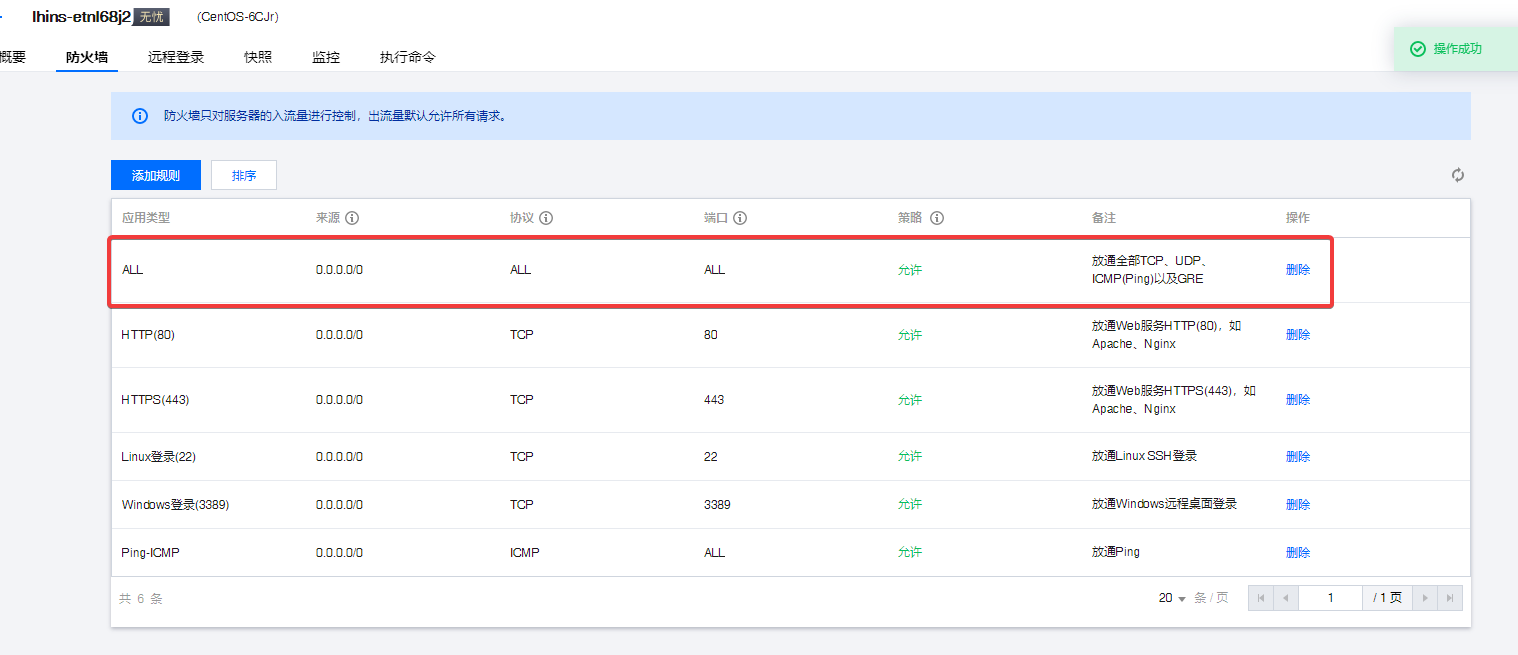Click the instance name lhins-etnl68j2
The image size is (1518, 655).
point(81,16)
